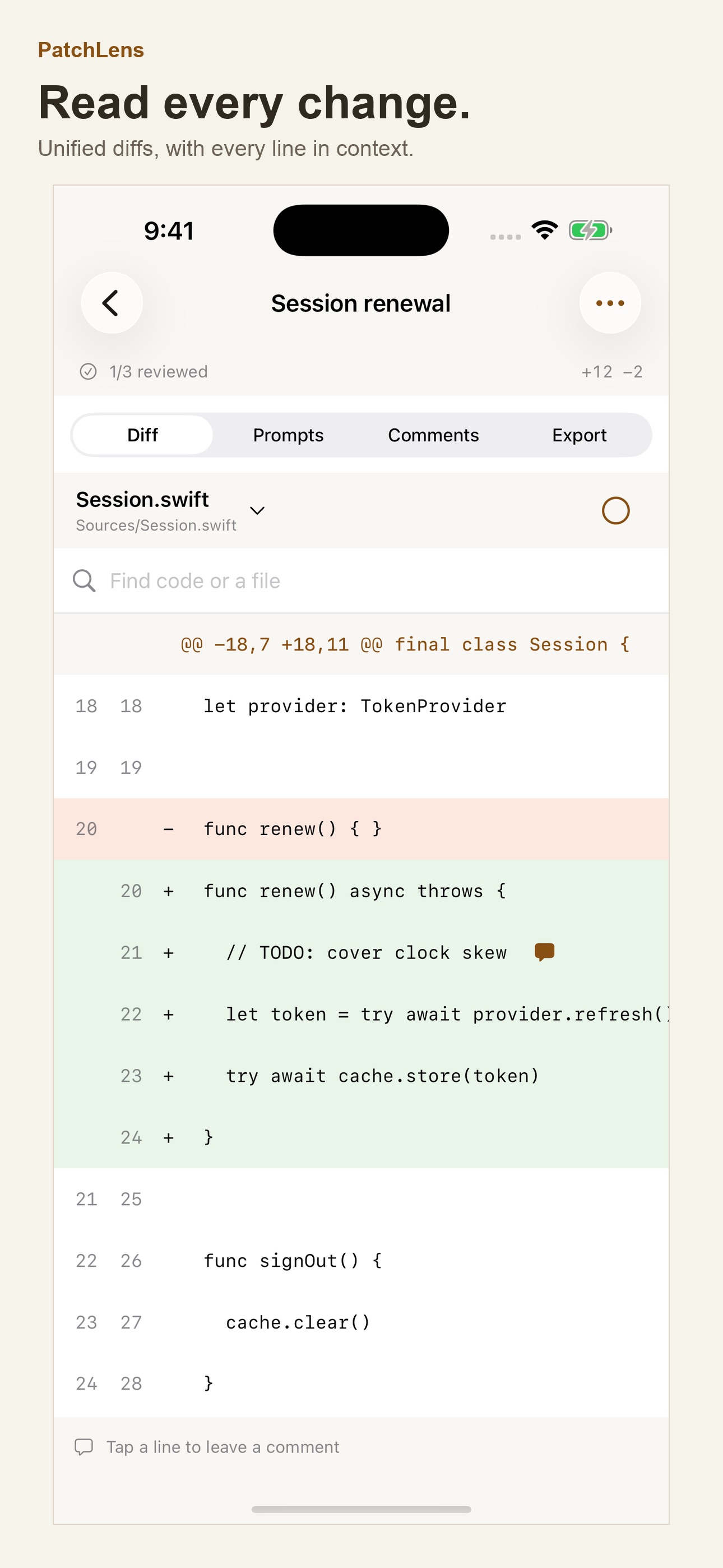The width and height of the screenshot is (723, 1568).
Task: Tap "Tap a line to leave a comment" hint
Action: [x=223, y=1447]
